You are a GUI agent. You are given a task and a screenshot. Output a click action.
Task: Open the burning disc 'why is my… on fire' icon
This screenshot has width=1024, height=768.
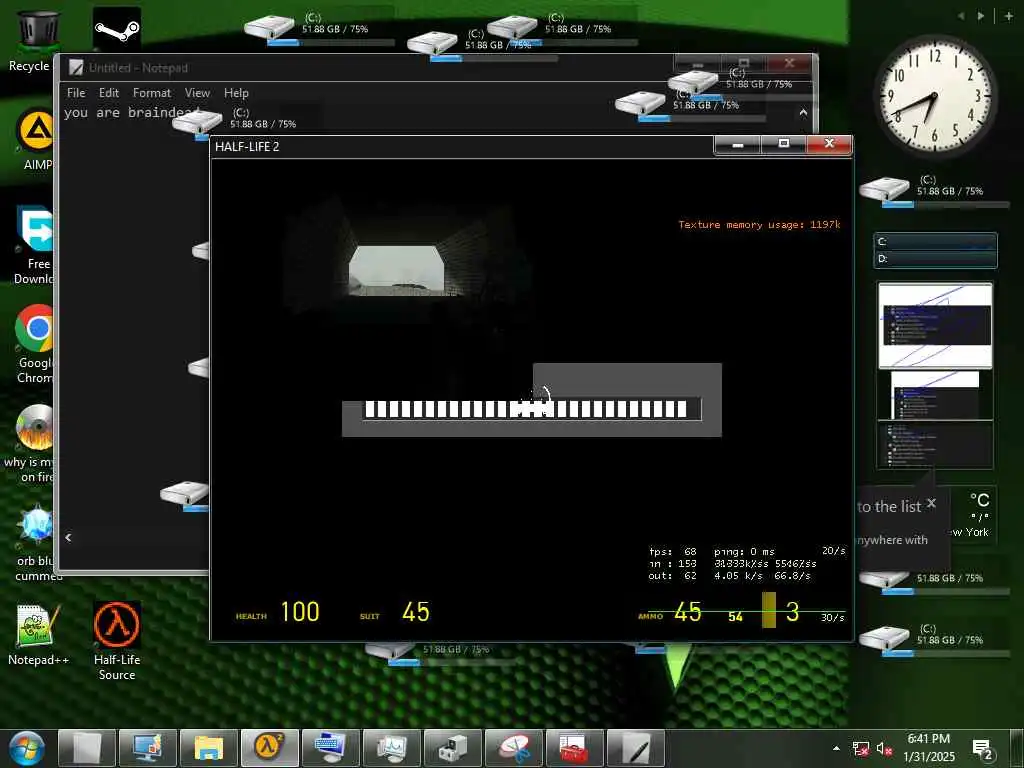(31, 443)
